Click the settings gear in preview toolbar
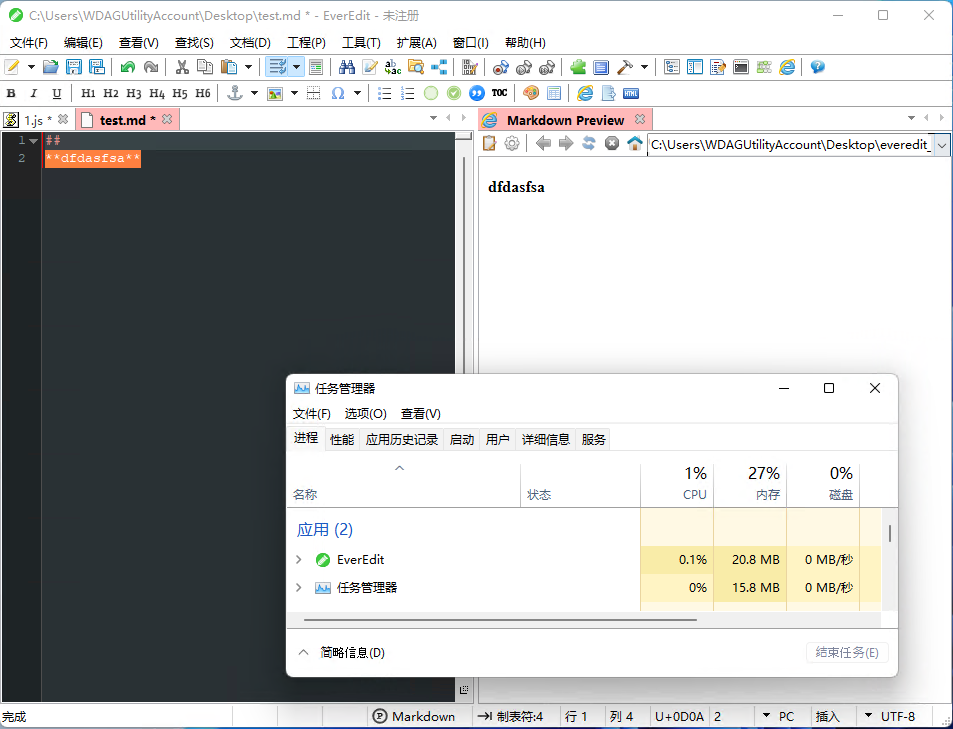Screen dimensions: 953x729 click(x=512, y=143)
